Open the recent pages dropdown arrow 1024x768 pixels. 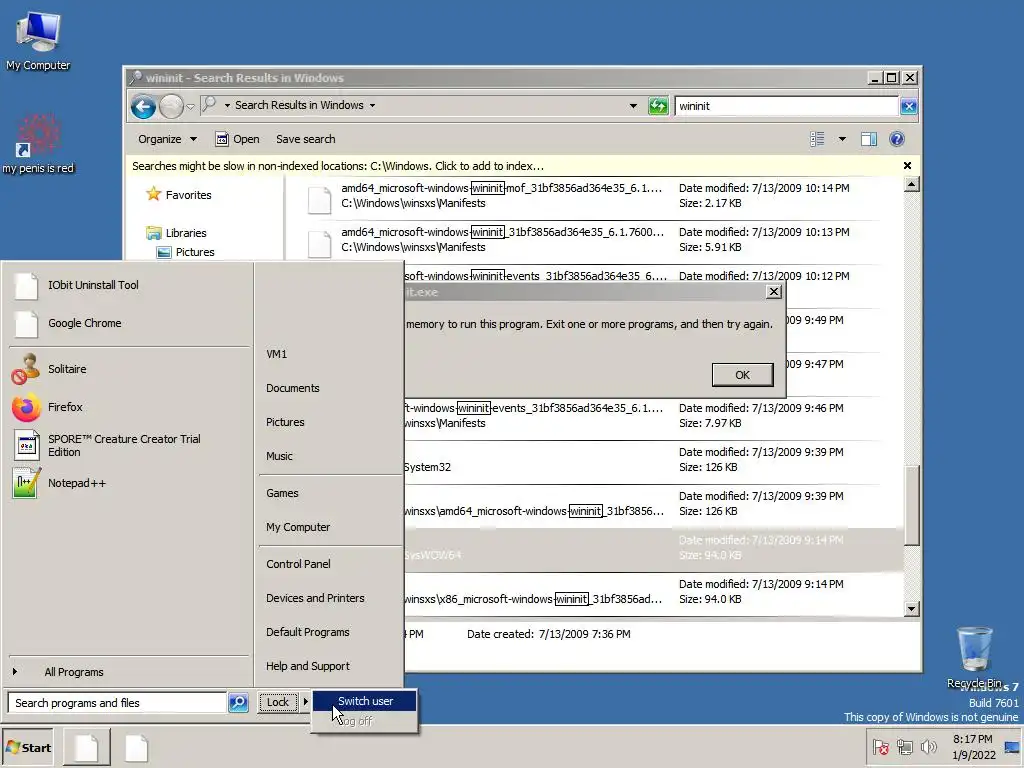pyautogui.click(x=191, y=106)
